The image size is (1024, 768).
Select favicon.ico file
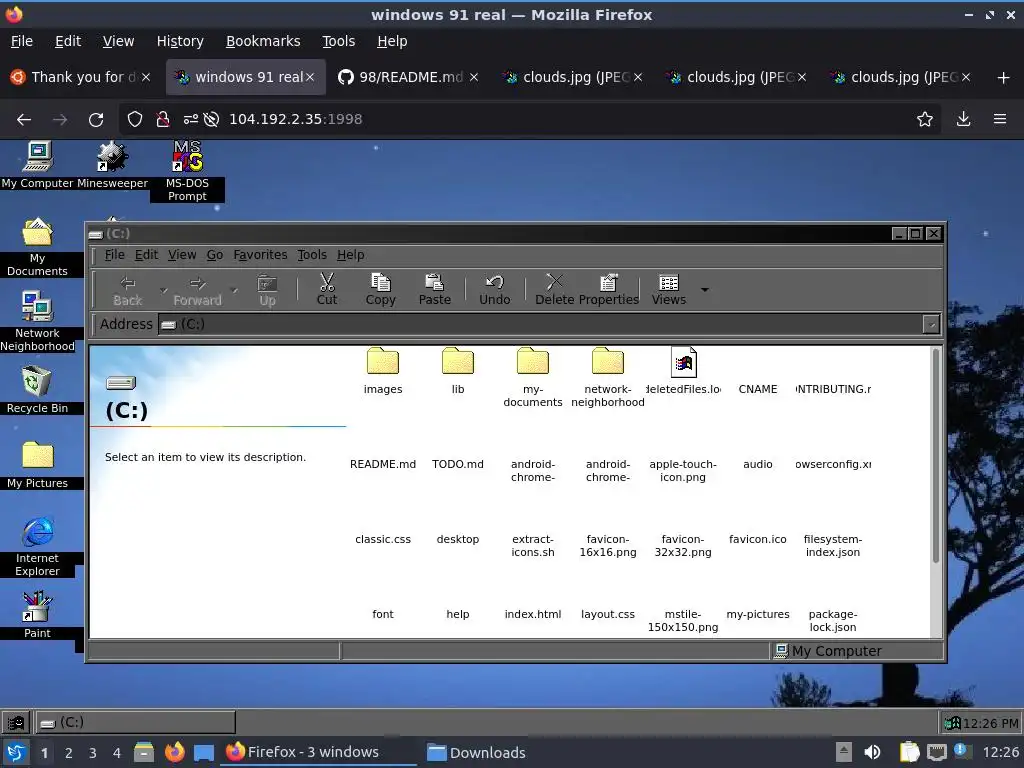pyautogui.click(x=758, y=539)
